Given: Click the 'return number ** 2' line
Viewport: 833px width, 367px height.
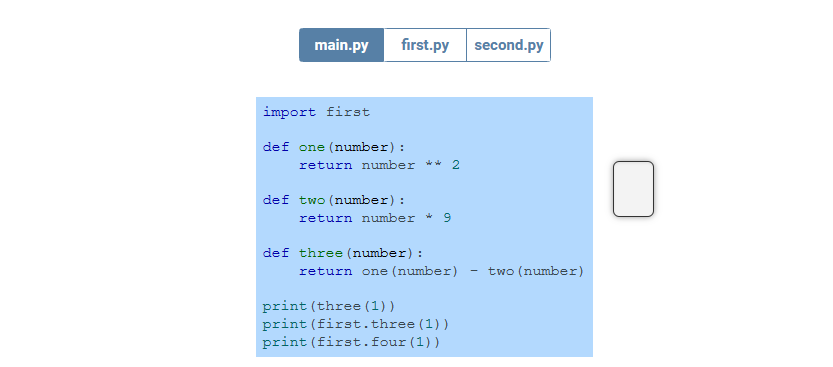Looking at the screenshot, I should pyautogui.click(x=379, y=165).
